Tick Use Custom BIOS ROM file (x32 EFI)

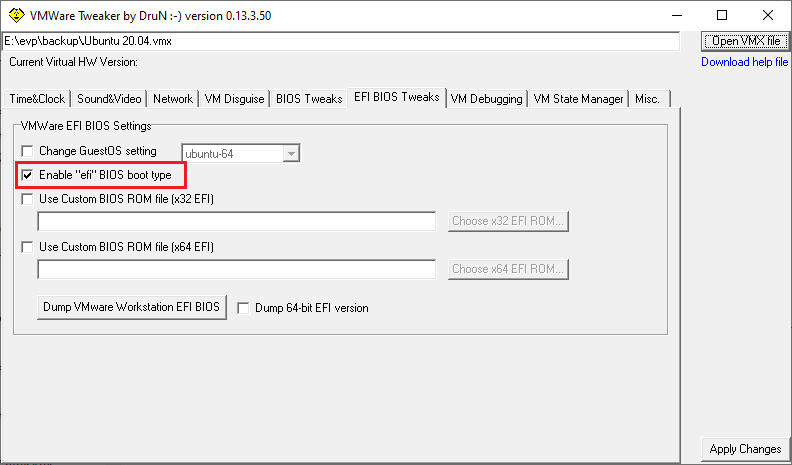(x=27, y=199)
